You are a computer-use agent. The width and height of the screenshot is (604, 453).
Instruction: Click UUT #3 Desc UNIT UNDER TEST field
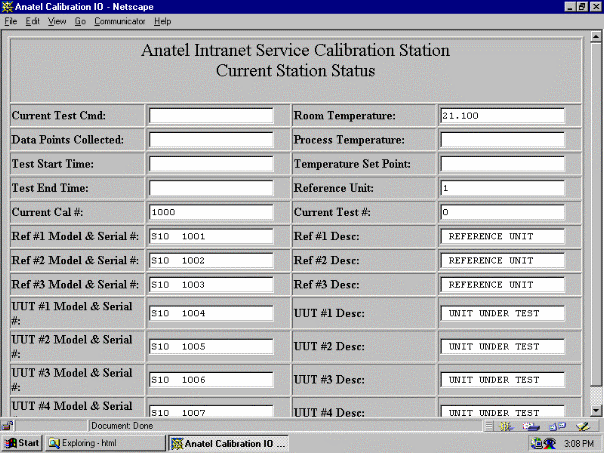502,380
